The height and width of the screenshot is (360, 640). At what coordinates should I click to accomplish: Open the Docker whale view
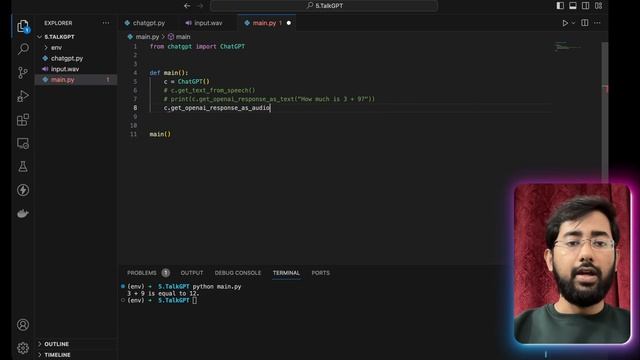[23, 213]
